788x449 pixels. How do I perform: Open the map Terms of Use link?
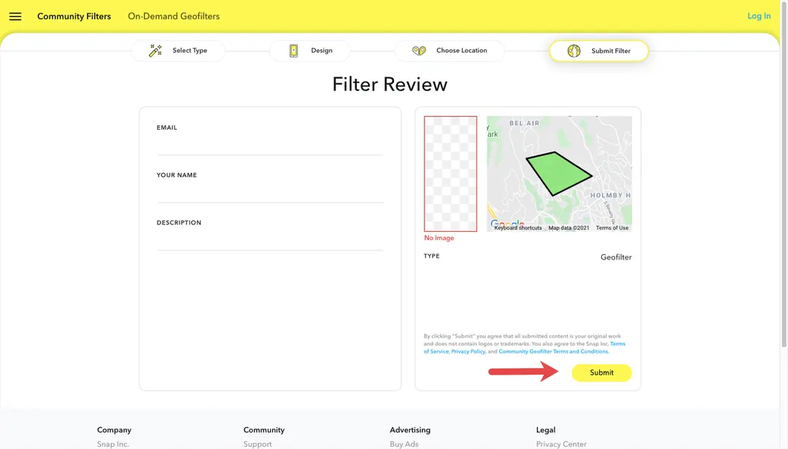(x=612, y=228)
